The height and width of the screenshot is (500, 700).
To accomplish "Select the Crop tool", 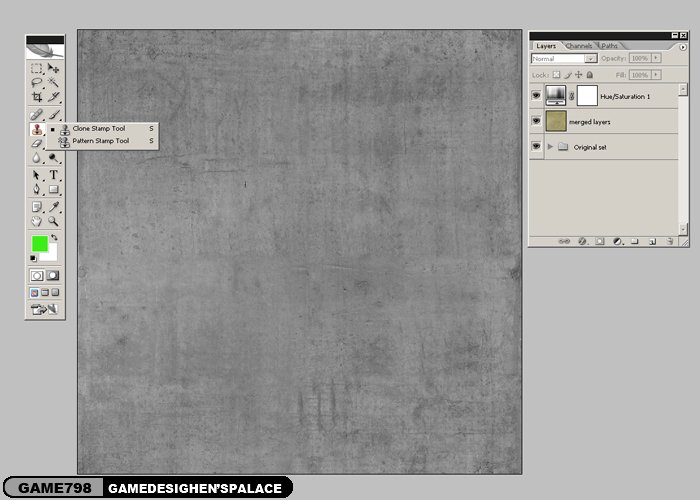I will [x=37, y=96].
